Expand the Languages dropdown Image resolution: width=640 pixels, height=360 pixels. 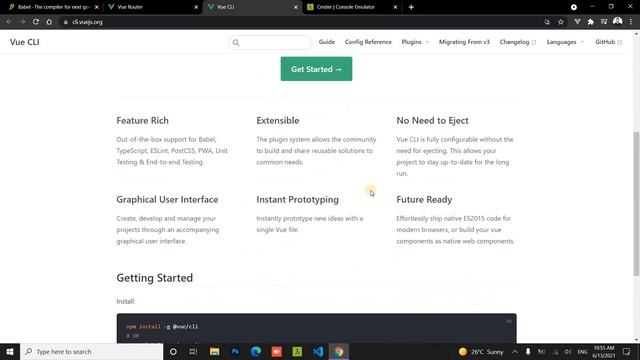[x=565, y=42]
